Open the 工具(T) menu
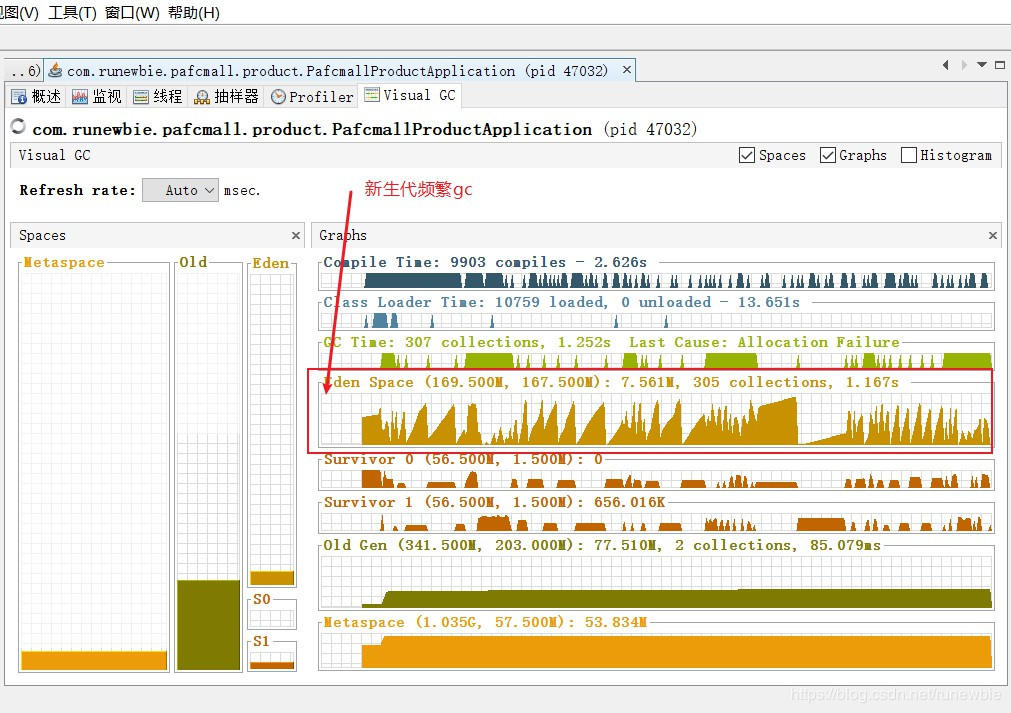Screen dimensions: 1011x713 pos(72,12)
